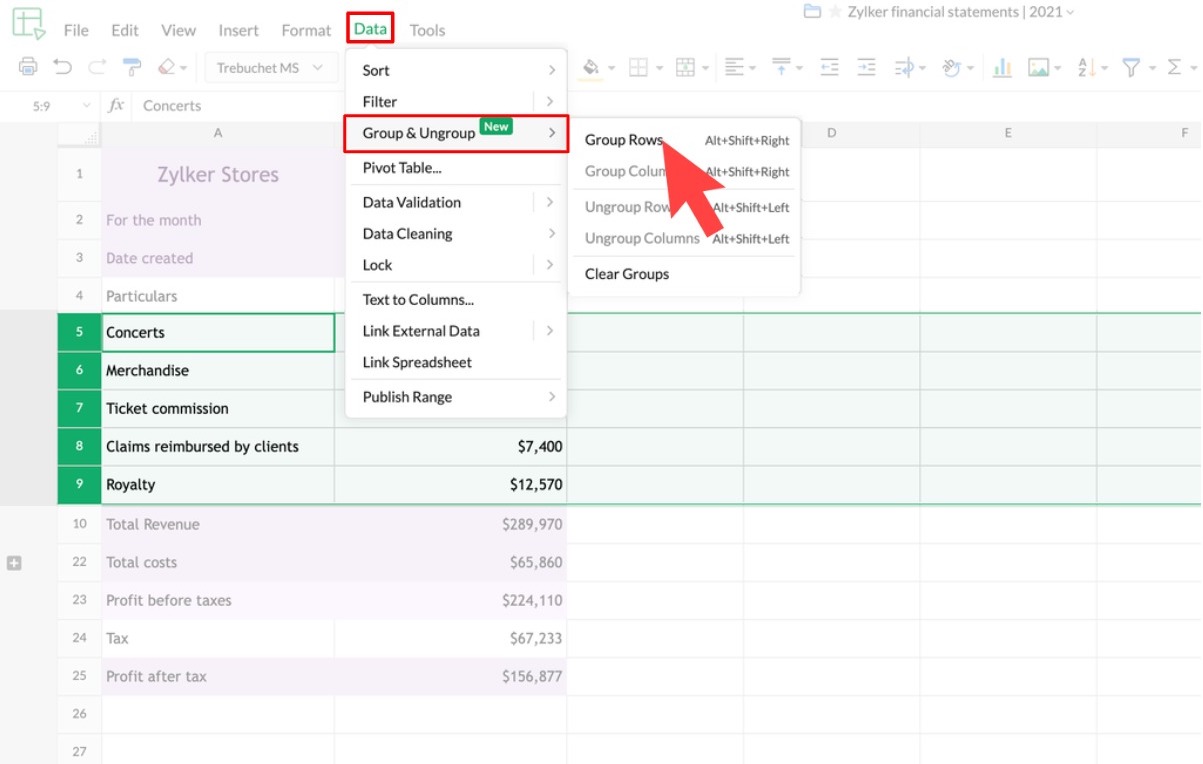1203x764 pixels.
Task: Click row 10 header number
Action: (x=79, y=524)
